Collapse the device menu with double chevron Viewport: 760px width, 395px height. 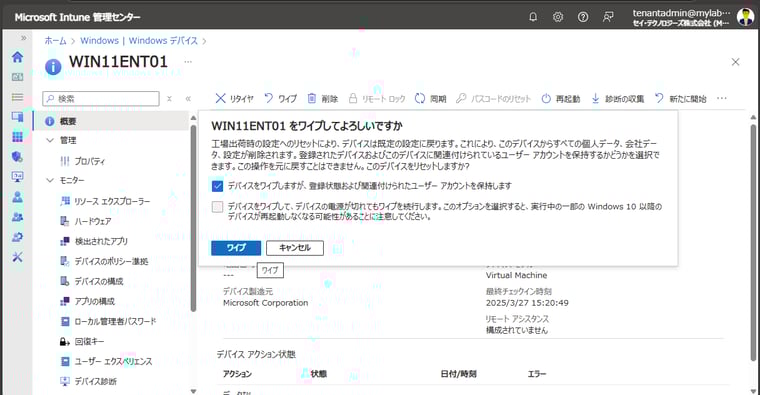188,98
